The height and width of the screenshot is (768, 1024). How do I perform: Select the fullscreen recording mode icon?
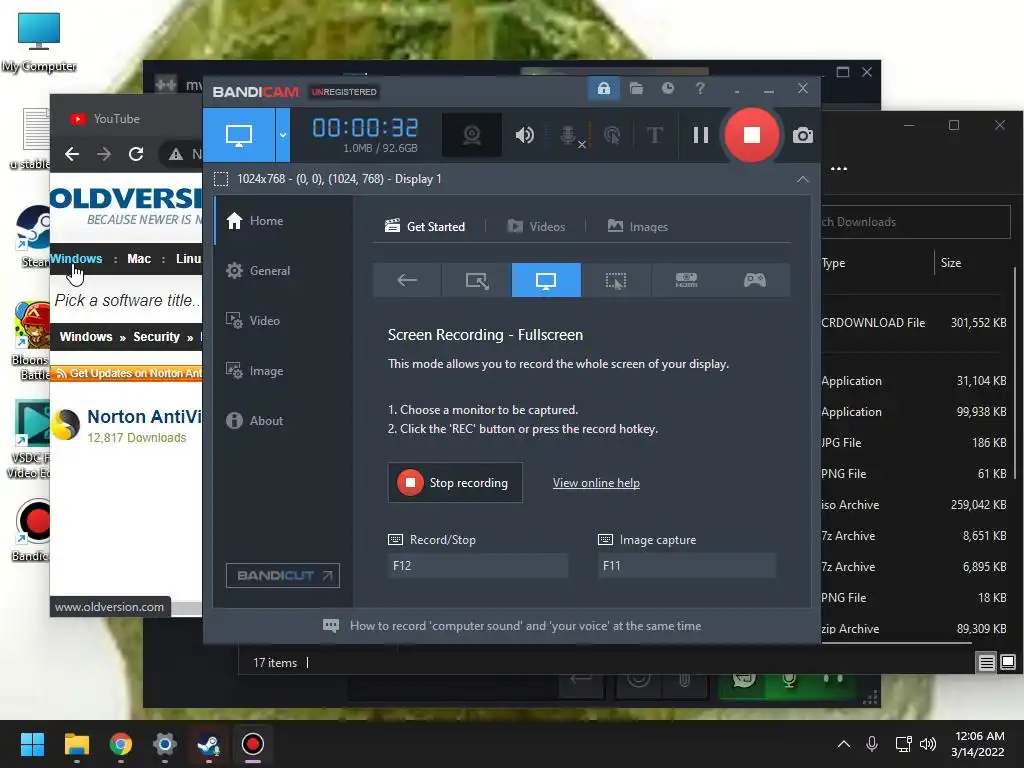546,280
